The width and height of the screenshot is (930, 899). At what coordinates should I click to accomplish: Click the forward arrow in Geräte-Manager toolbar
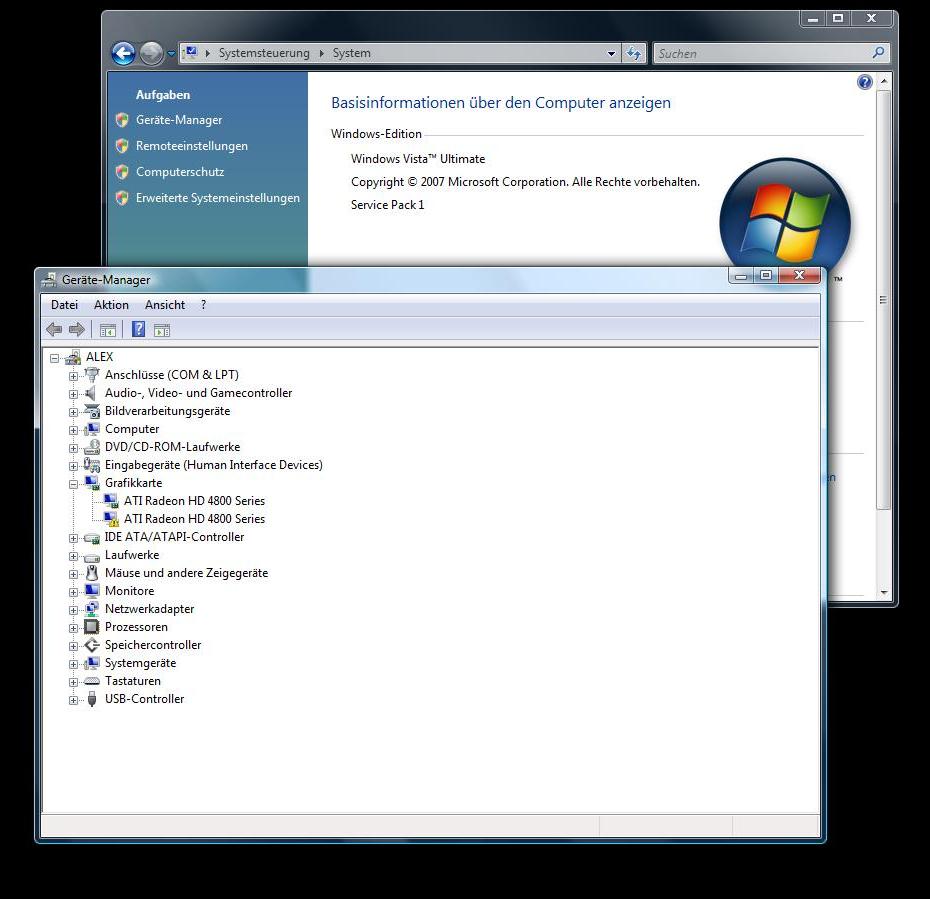(77, 330)
